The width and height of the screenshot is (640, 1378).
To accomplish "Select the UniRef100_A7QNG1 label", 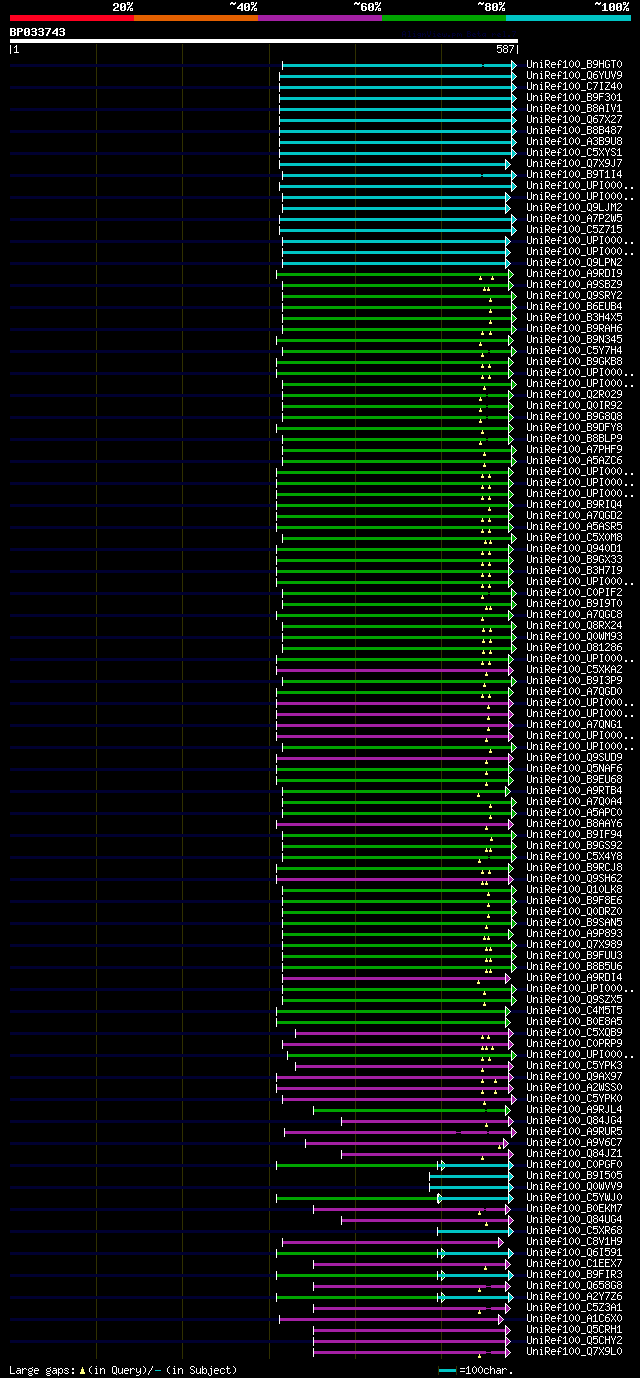I will (x=573, y=724).
